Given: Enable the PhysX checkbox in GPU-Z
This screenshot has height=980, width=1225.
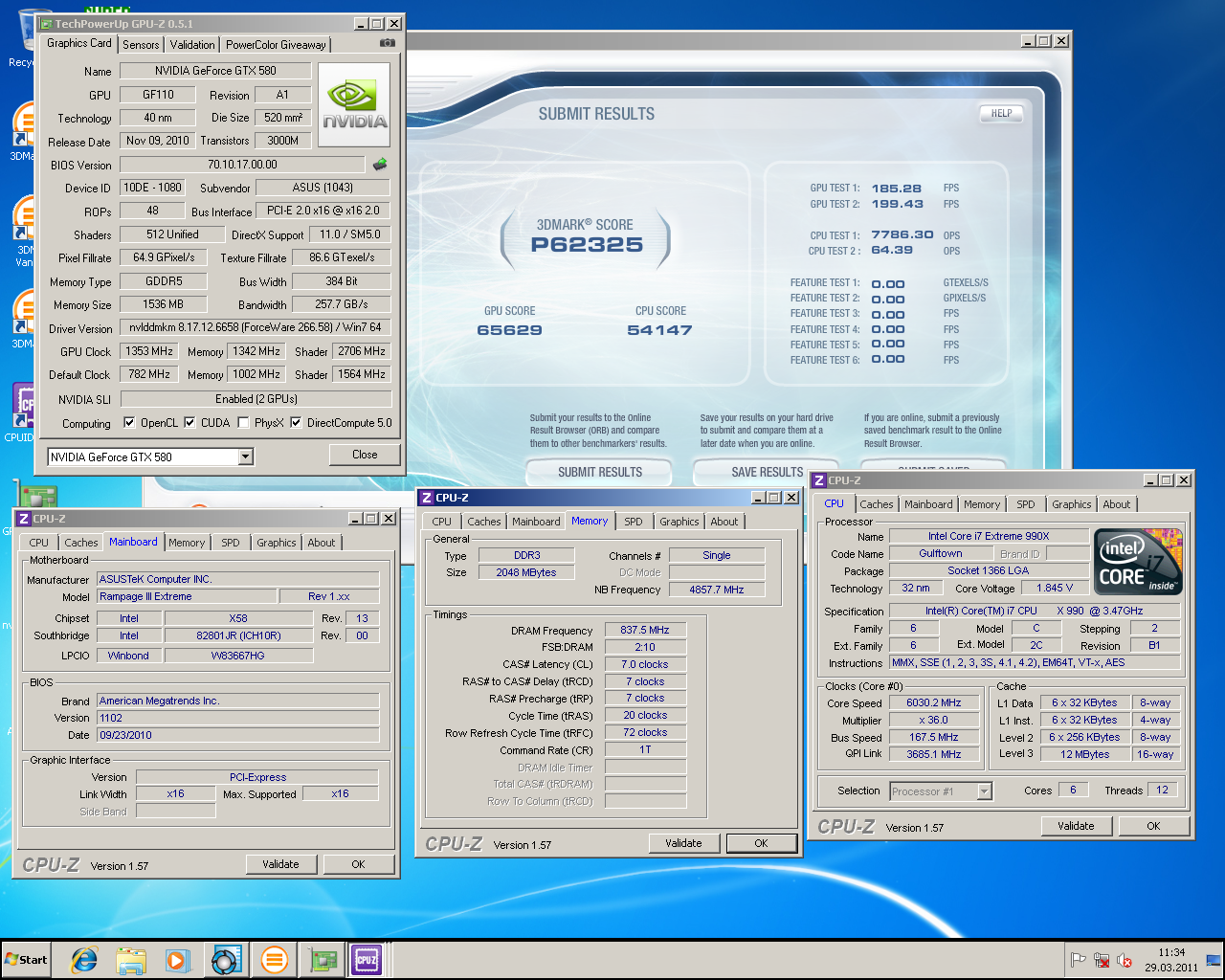Looking at the screenshot, I should point(243,422).
